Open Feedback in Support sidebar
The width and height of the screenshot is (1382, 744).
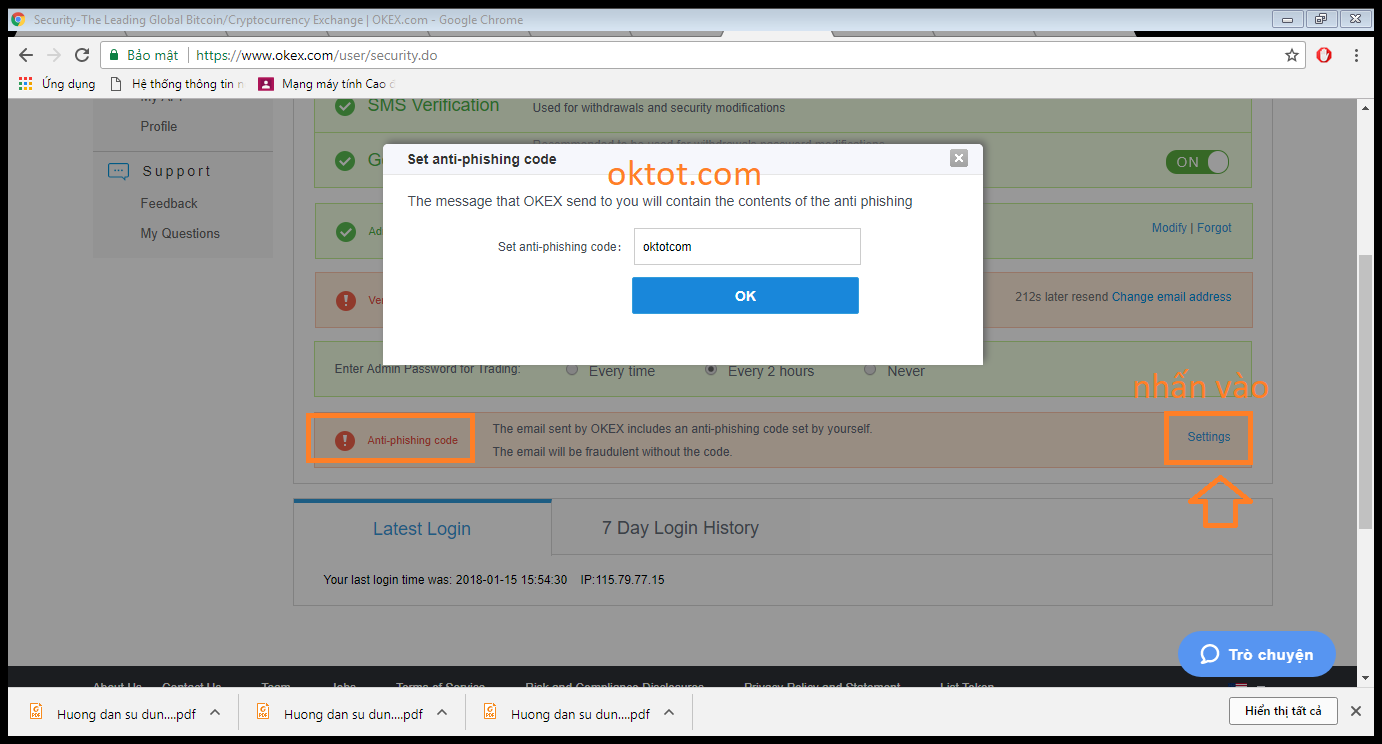[x=169, y=203]
